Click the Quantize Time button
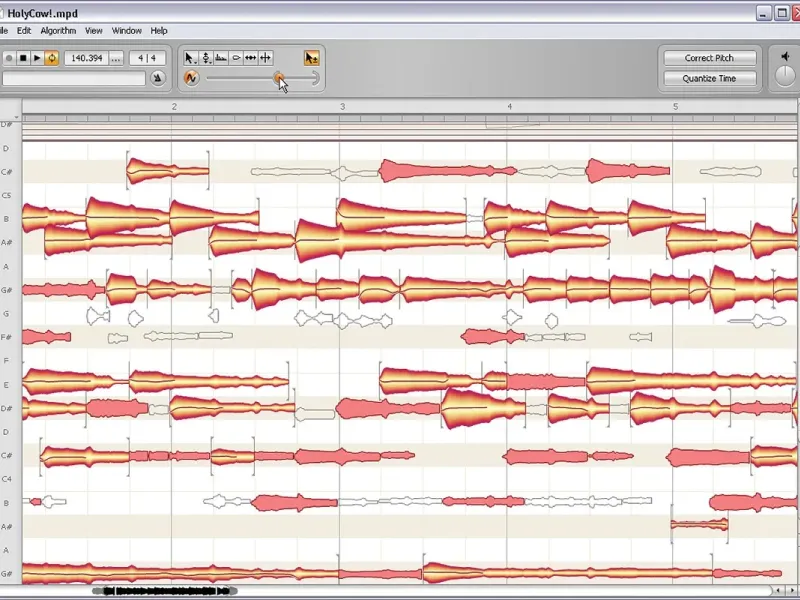800x600 pixels. click(x=709, y=79)
